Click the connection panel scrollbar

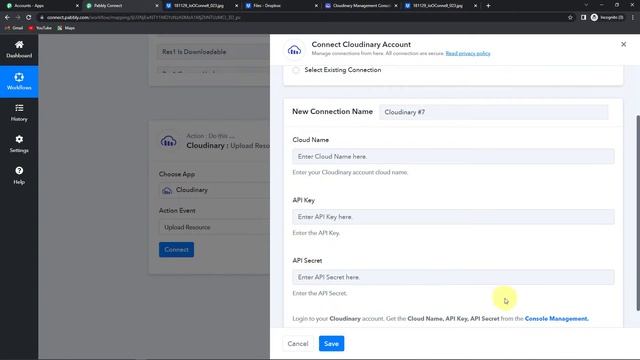click(638, 212)
